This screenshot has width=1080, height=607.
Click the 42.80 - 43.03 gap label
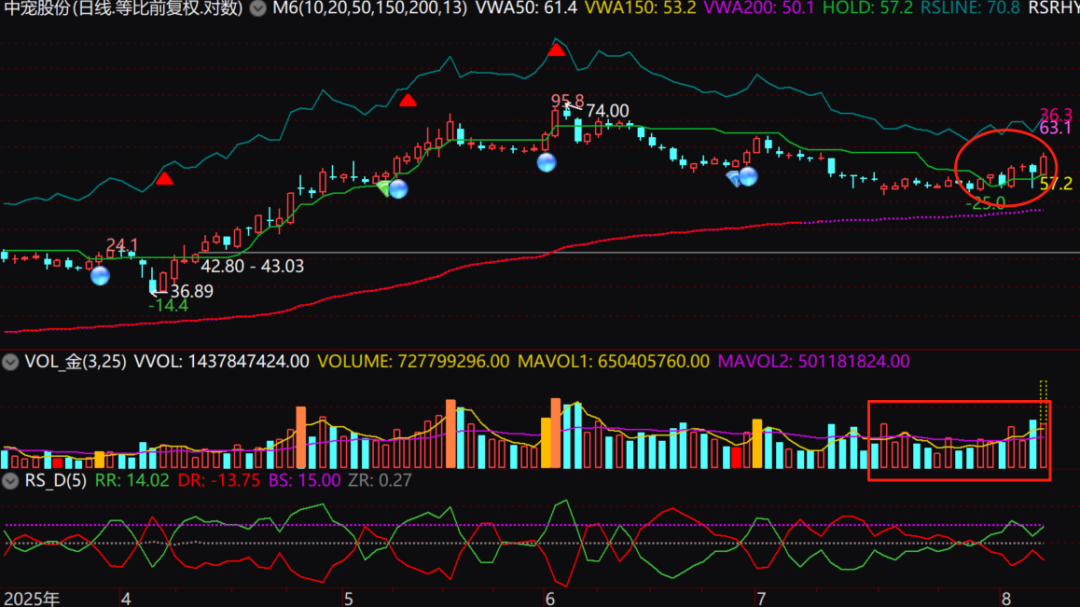[x=252, y=267]
